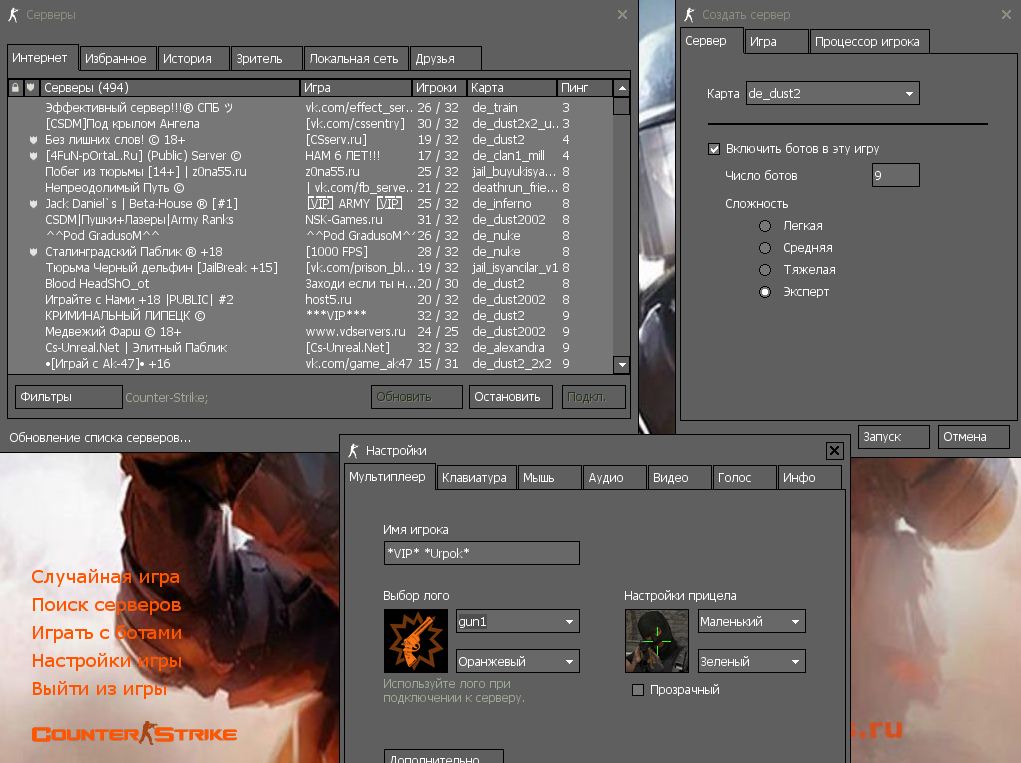
Task: Expand the logo color dropdown 'Оранжевый'
Action: tap(518, 661)
